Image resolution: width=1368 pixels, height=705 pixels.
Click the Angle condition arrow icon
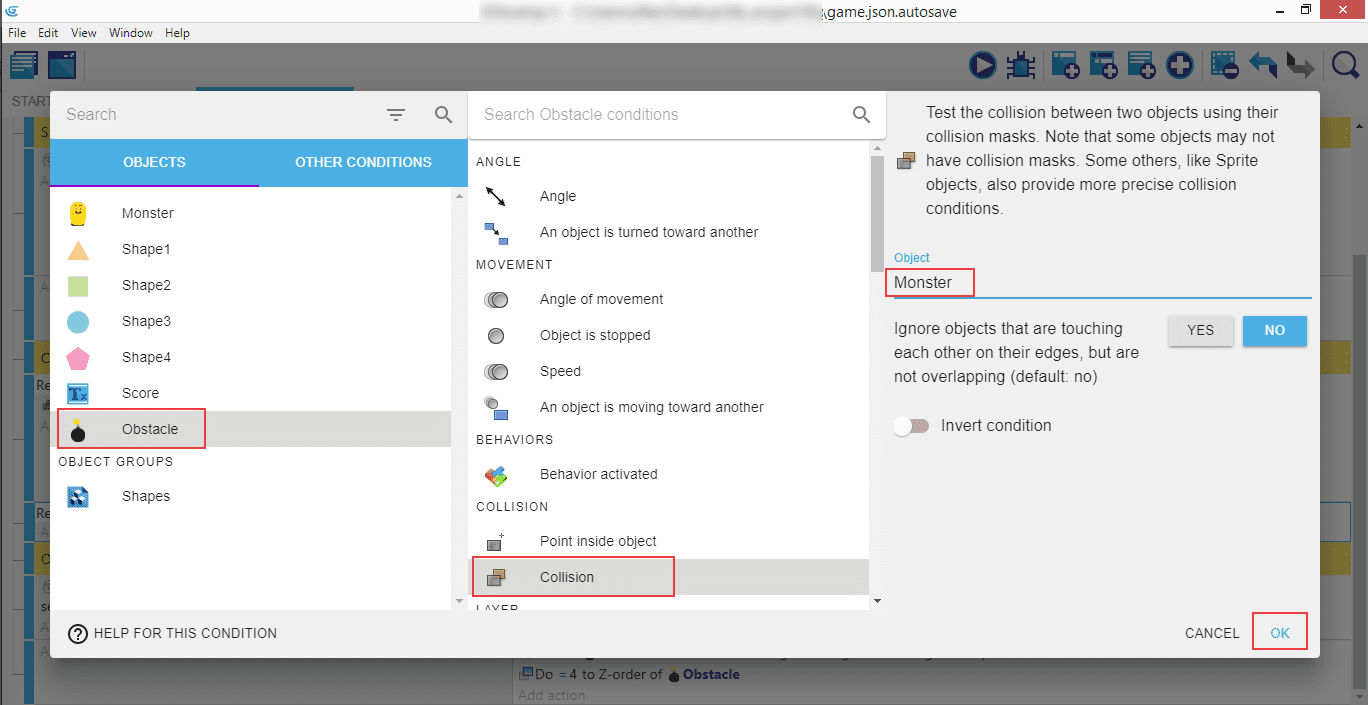point(496,196)
